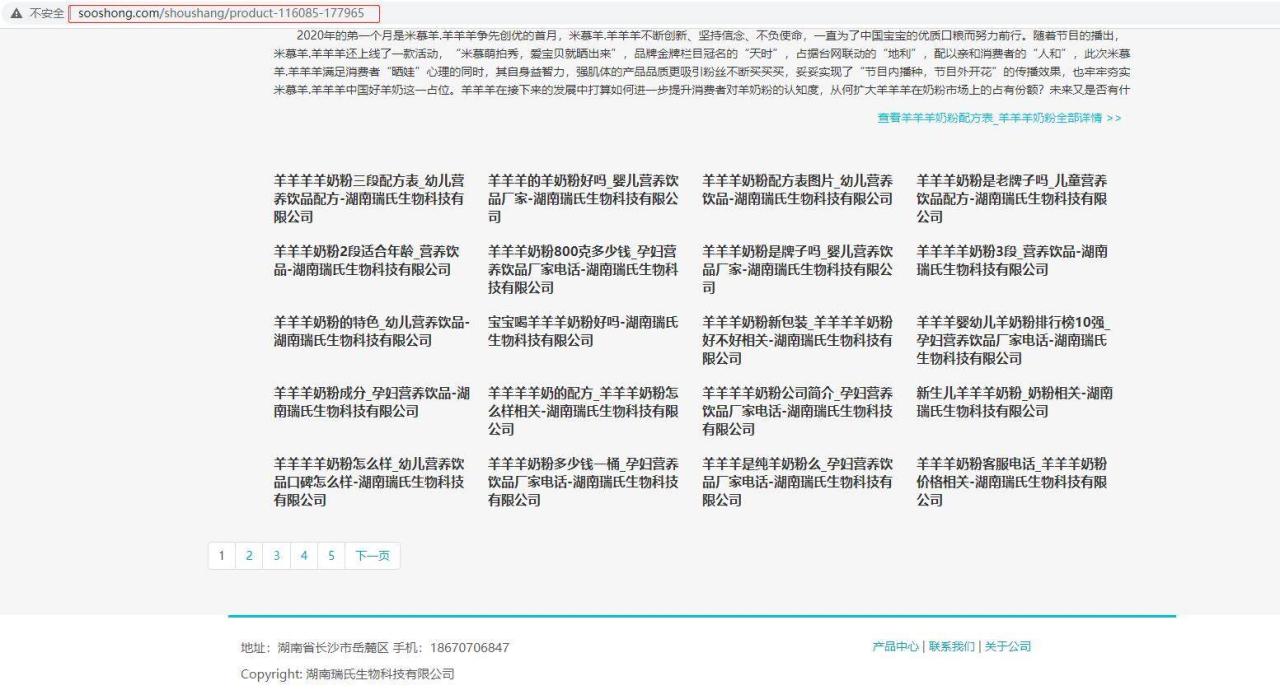Click the 下一页 next page button
This screenshot has height=690, width=1280.
(x=371, y=555)
